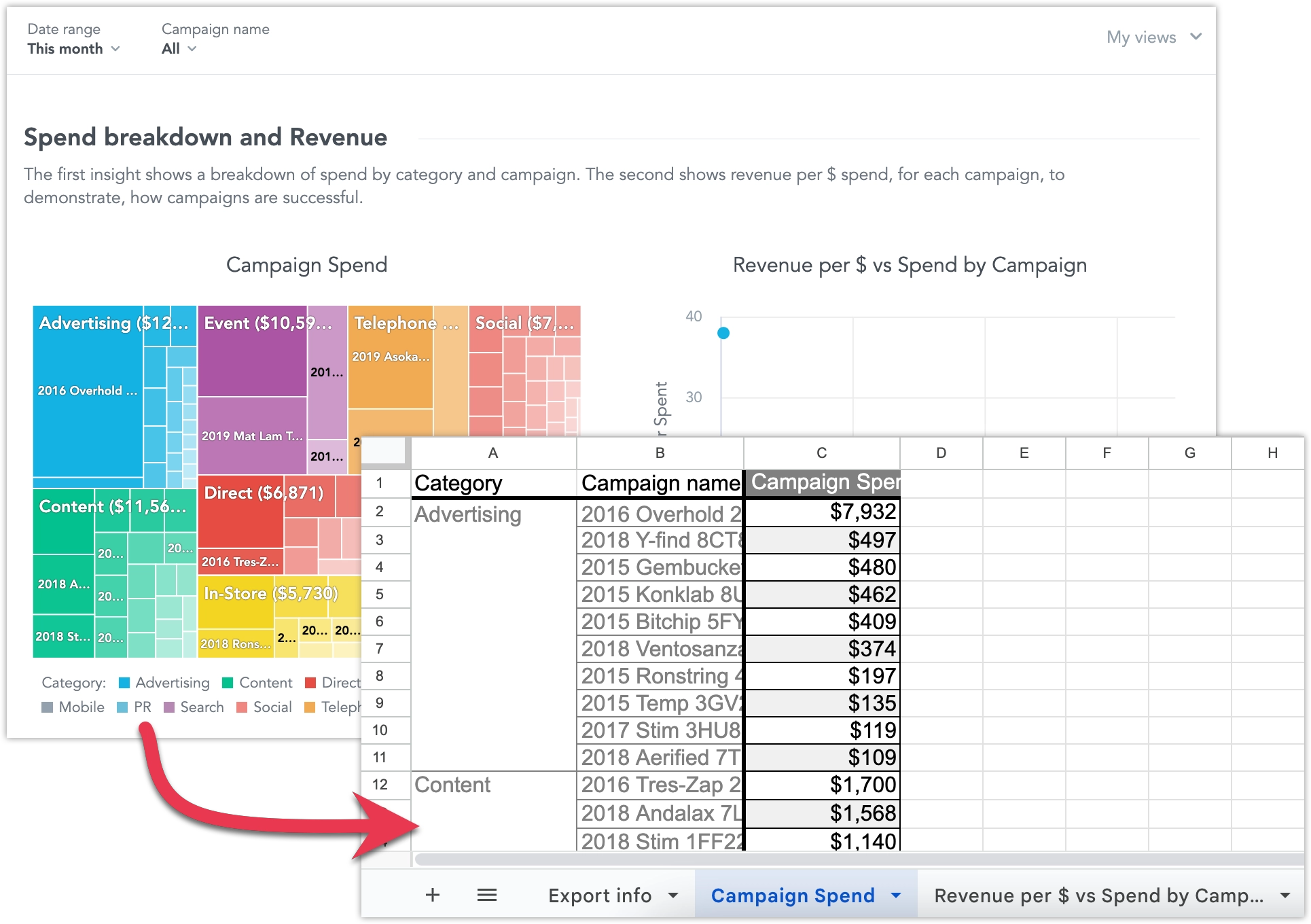The image size is (1311, 924).
Task: Select the Campaign Spend sheet tab
Action: [791, 895]
